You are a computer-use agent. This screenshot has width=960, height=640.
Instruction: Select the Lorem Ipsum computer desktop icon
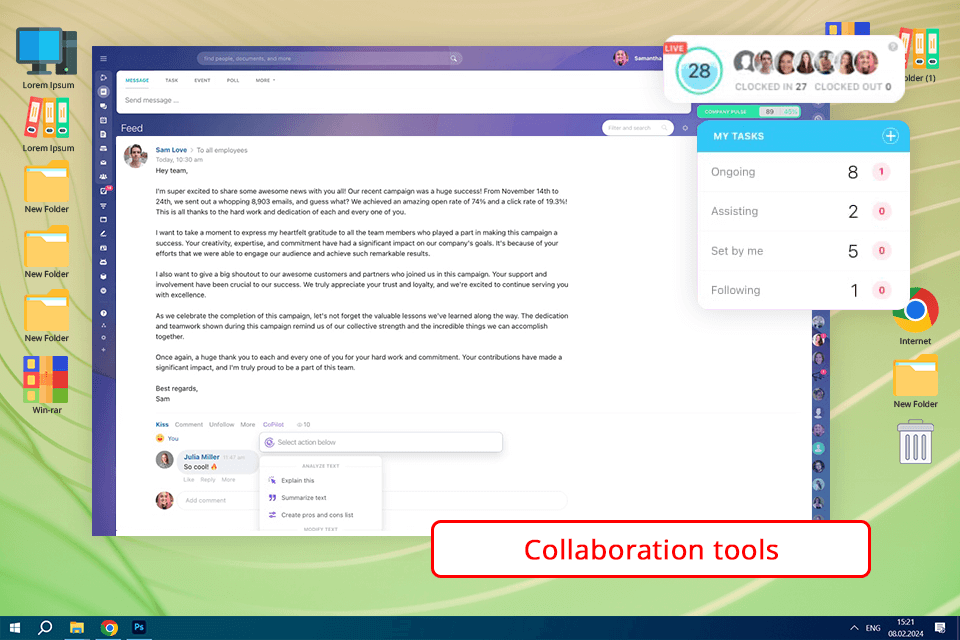pos(48,59)
